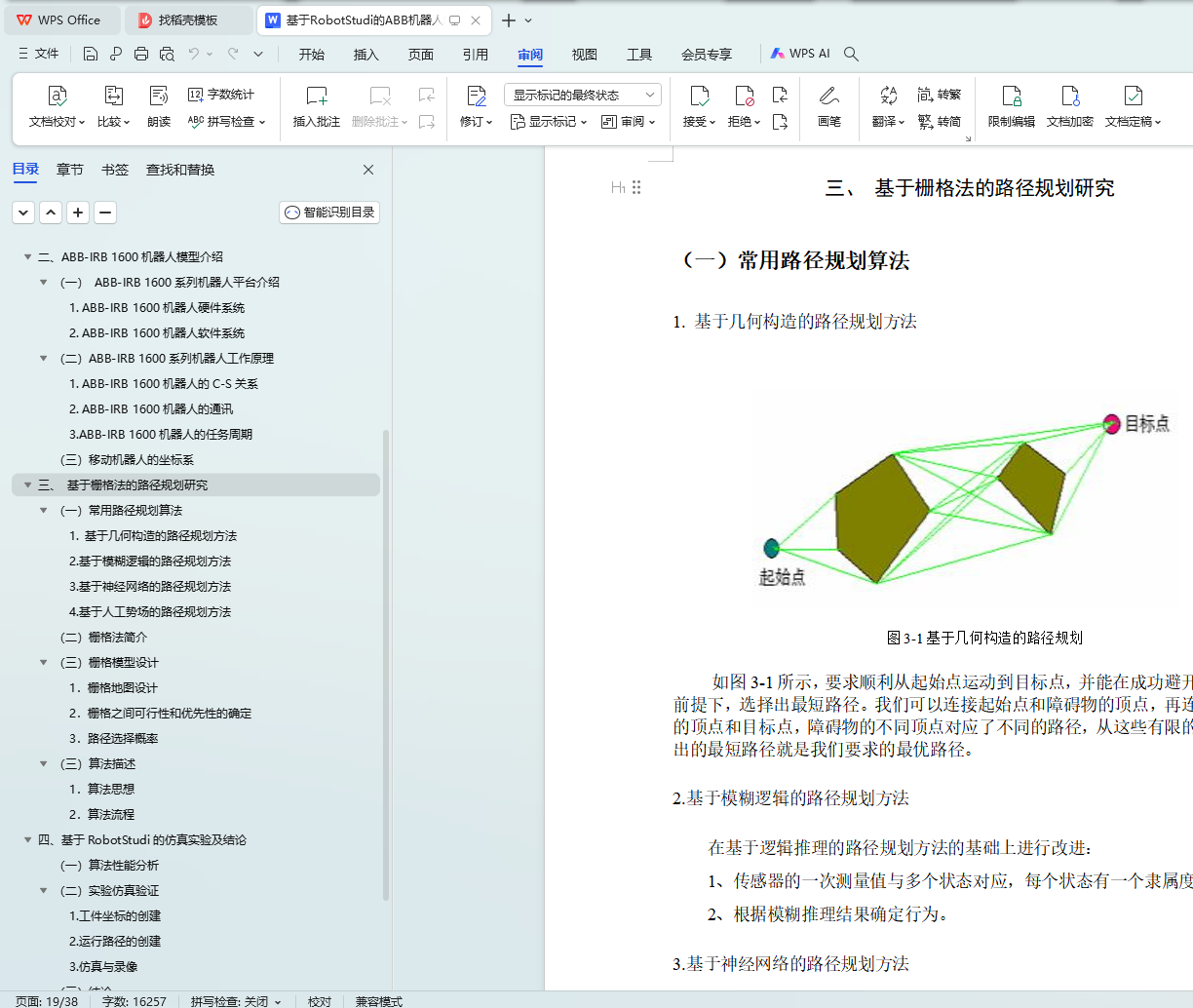Click 拒绝 reject change button
This screenshot has height=1008, width=1193.
tap(745, 107)
